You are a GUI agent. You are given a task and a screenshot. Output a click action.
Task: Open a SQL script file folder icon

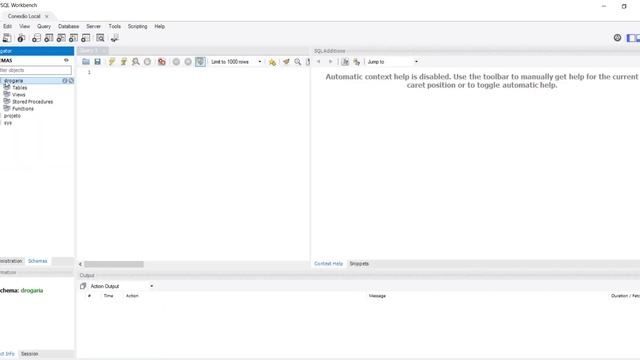pos(86,62)
